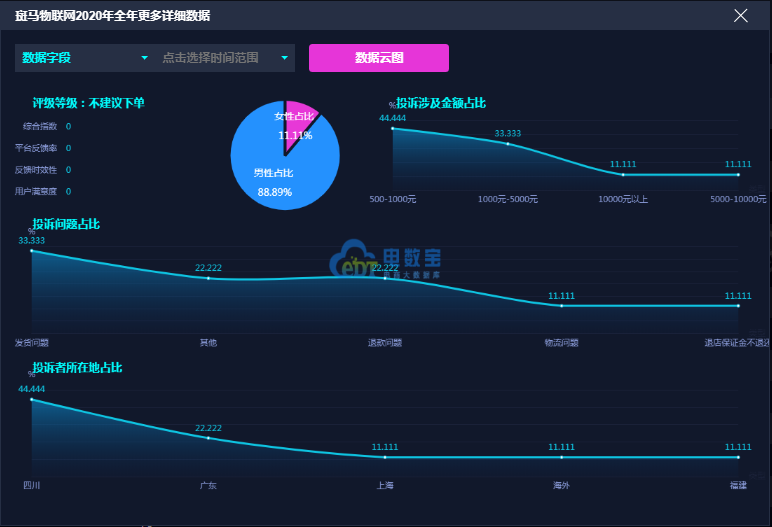This screenshot has height=527, width=772.
Task: Click the 5000-10000元 data point at 11.111
Action: coord(738,174)
